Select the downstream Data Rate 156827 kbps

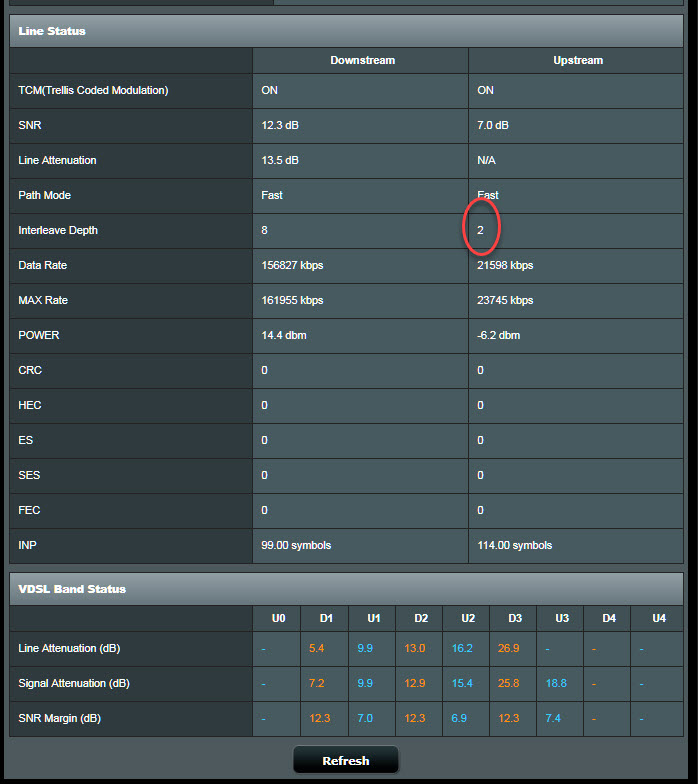coord(292,266)
